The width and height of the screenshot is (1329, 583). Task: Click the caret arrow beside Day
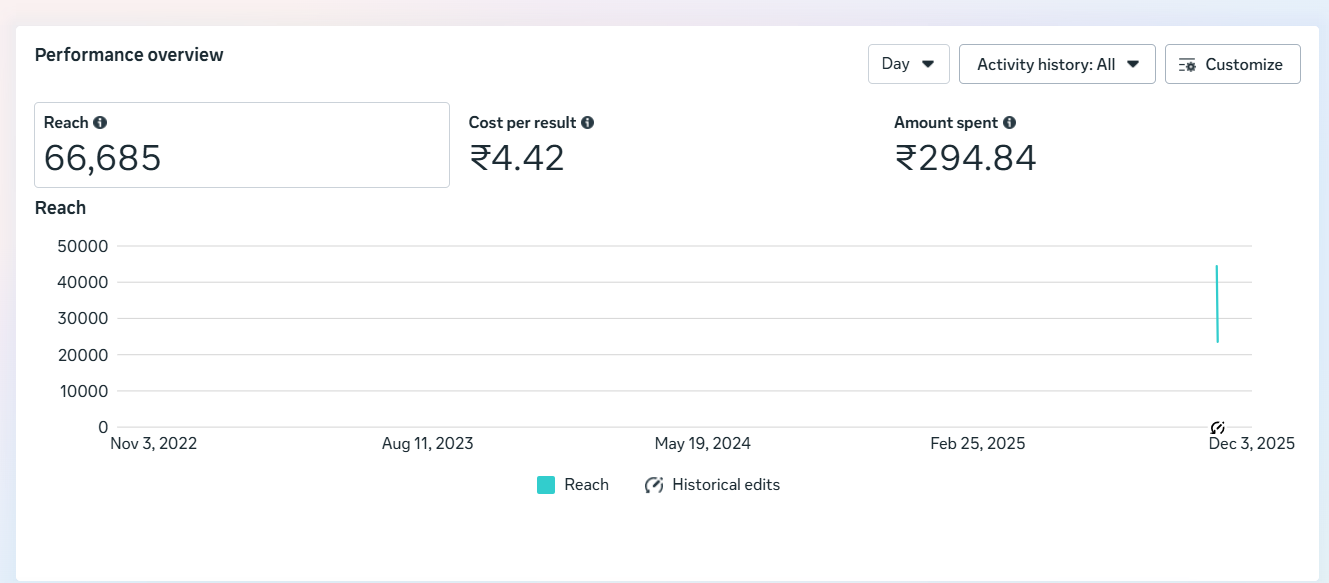point(928,64)
